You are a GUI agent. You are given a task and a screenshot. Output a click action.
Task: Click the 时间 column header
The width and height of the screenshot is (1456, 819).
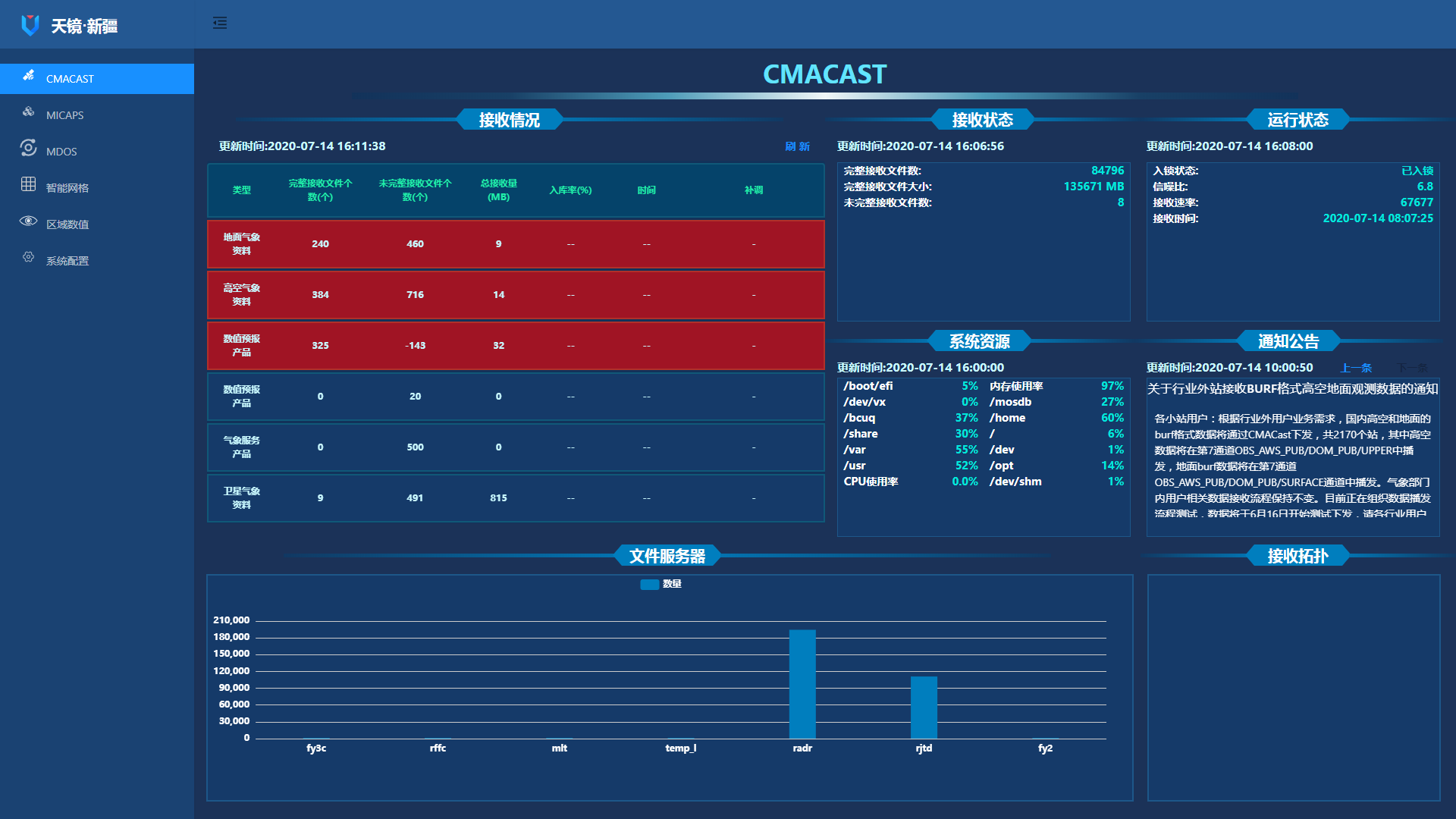[646, 190]
